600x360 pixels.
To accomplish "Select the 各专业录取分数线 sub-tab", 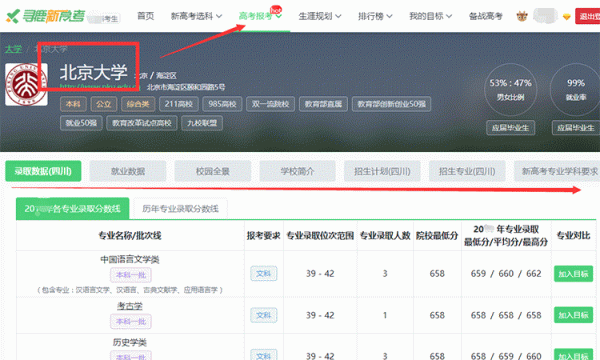I will click(x=72, y=209).
